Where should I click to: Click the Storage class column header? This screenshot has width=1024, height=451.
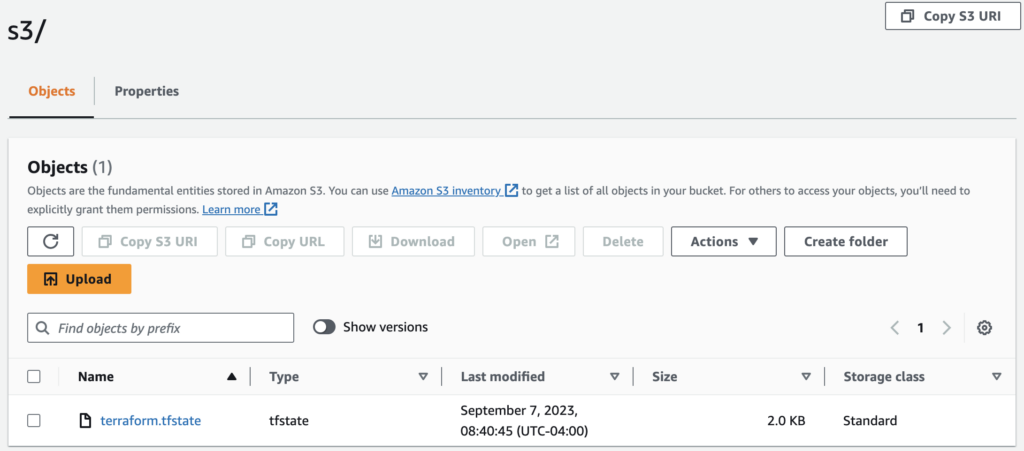[884, 377]
